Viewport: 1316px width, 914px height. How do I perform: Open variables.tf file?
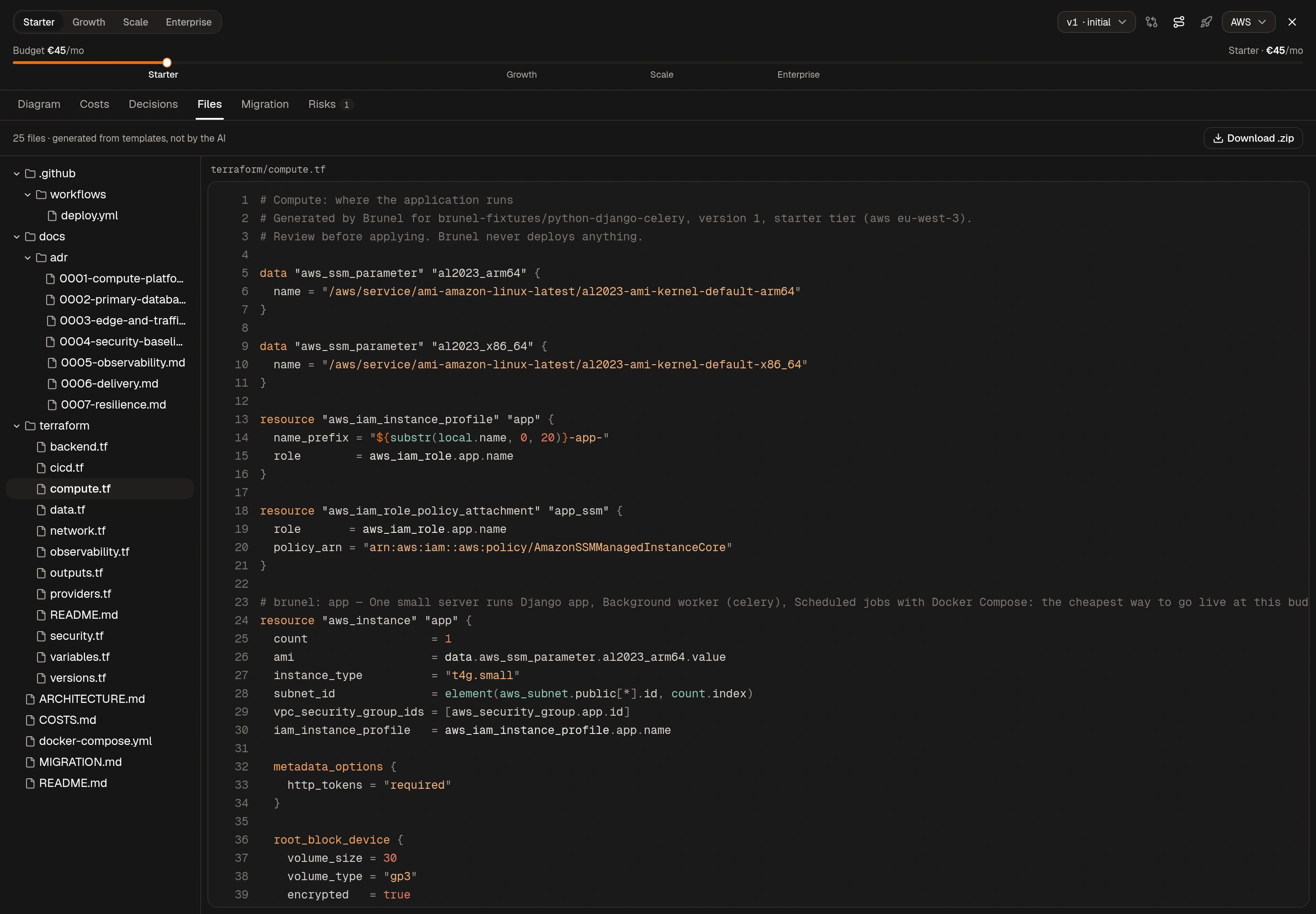(x=100, y=657)
